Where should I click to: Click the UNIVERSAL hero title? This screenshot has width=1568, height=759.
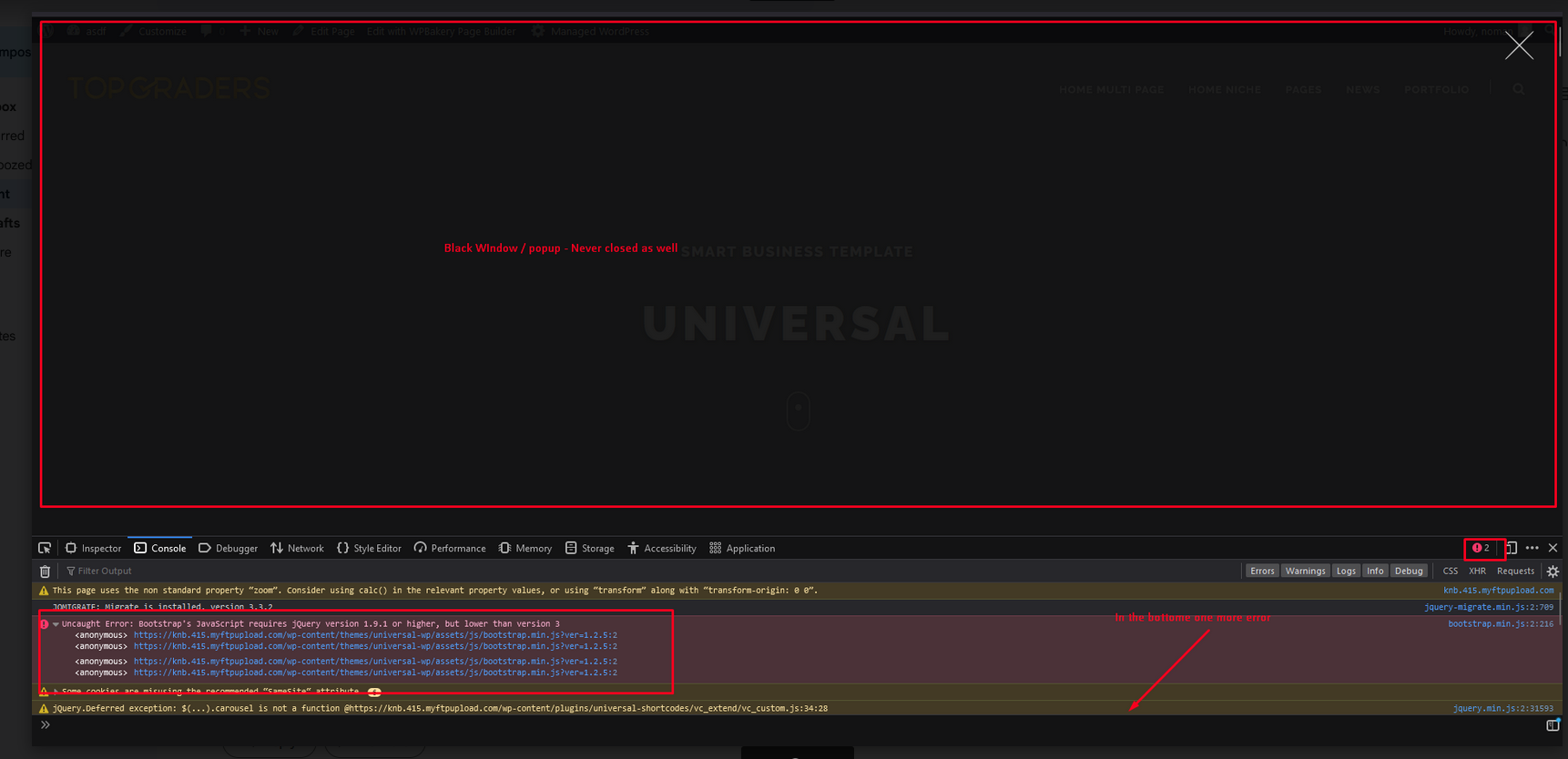797,323
